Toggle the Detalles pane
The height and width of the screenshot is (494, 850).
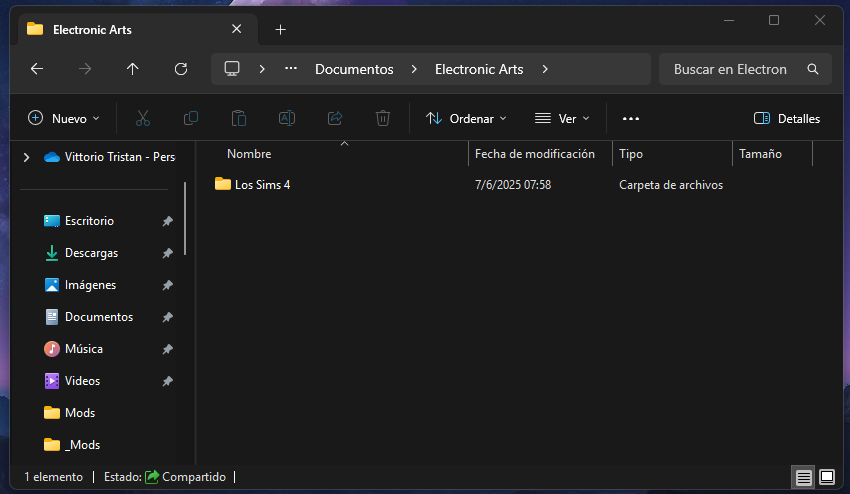(786, 118)
